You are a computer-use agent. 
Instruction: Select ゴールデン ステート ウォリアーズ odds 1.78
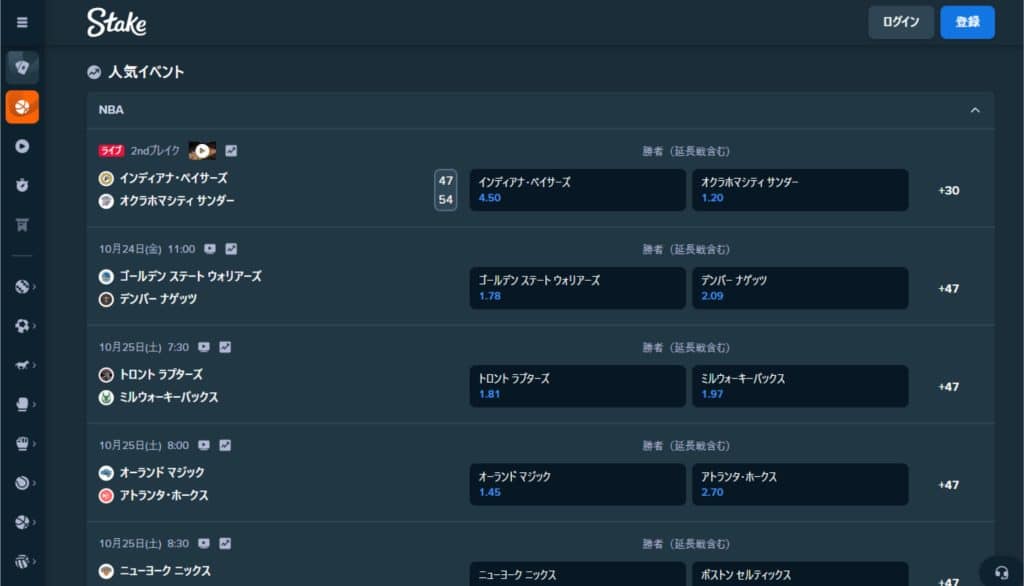point(577,288)
